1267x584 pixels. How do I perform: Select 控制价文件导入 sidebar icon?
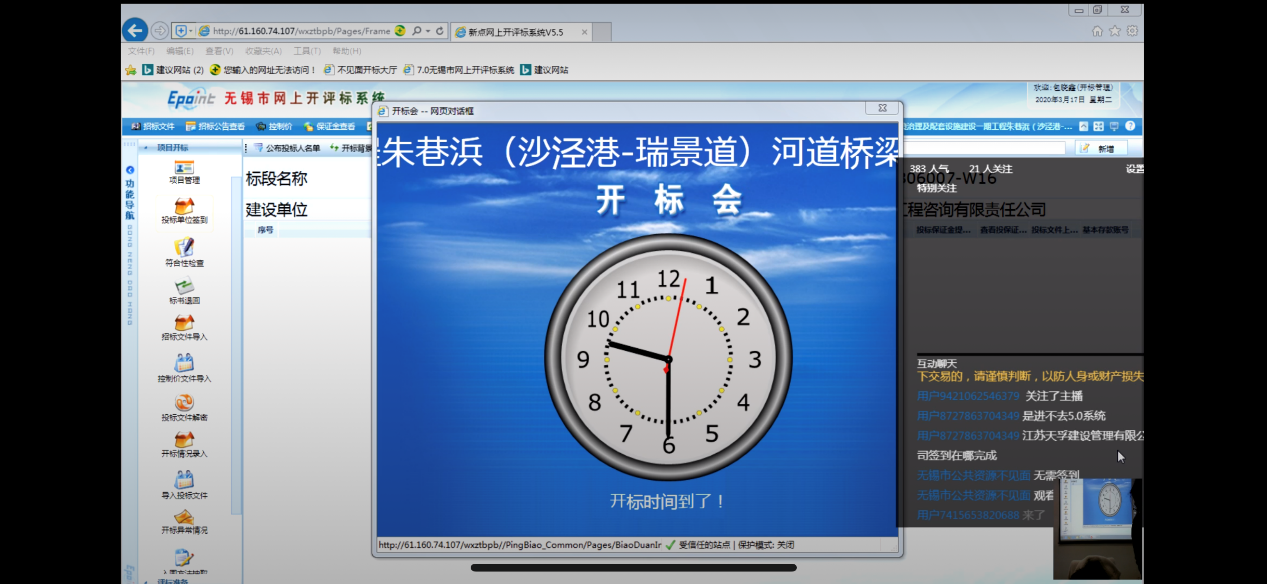[x=184, y=368]
